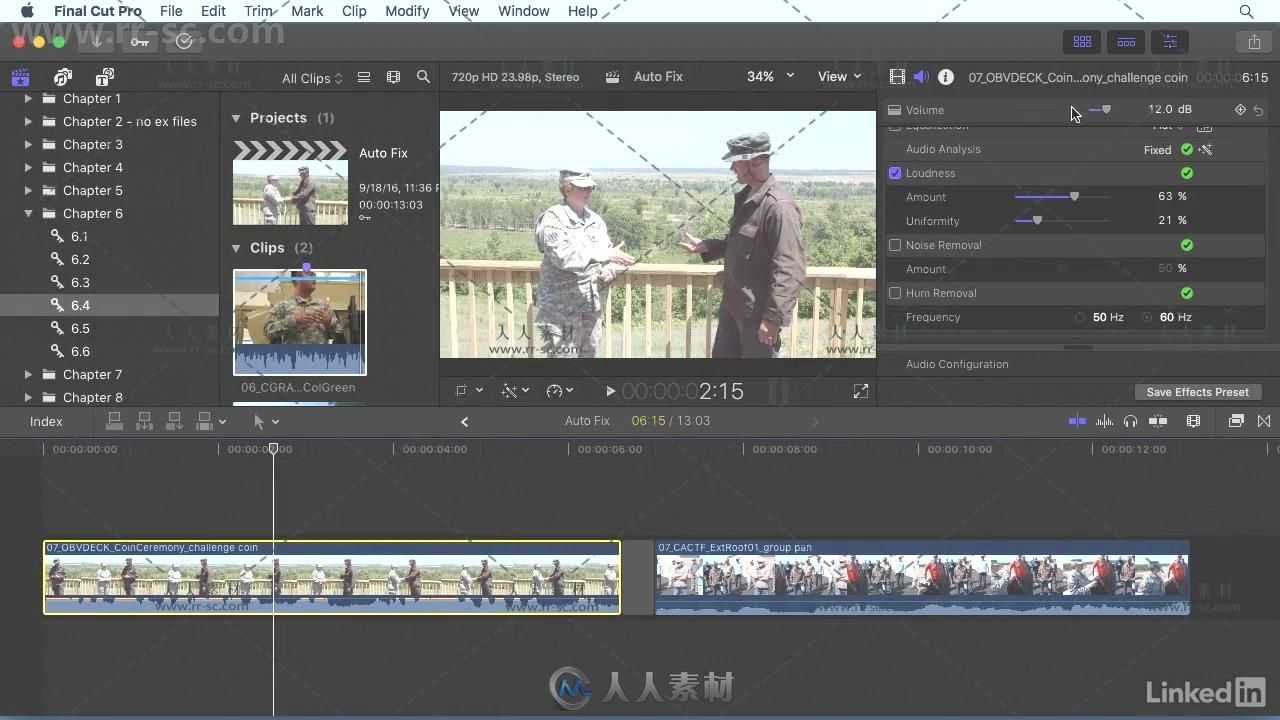Toggle the Browser panel layout button
Viewport: 1280px width, 720px height.
click(x=1082, y=41)
